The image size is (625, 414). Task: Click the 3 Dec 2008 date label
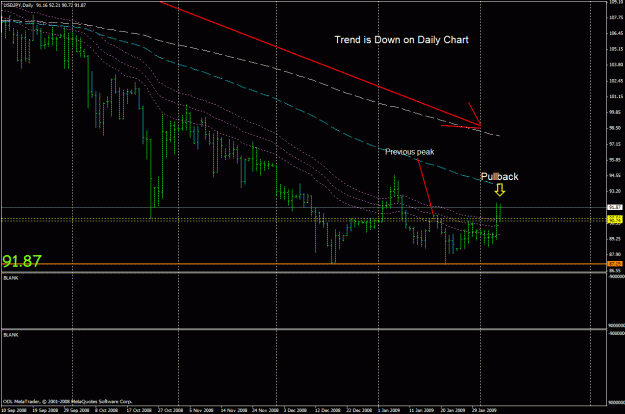pyautogui.click(x=295, y=410)
